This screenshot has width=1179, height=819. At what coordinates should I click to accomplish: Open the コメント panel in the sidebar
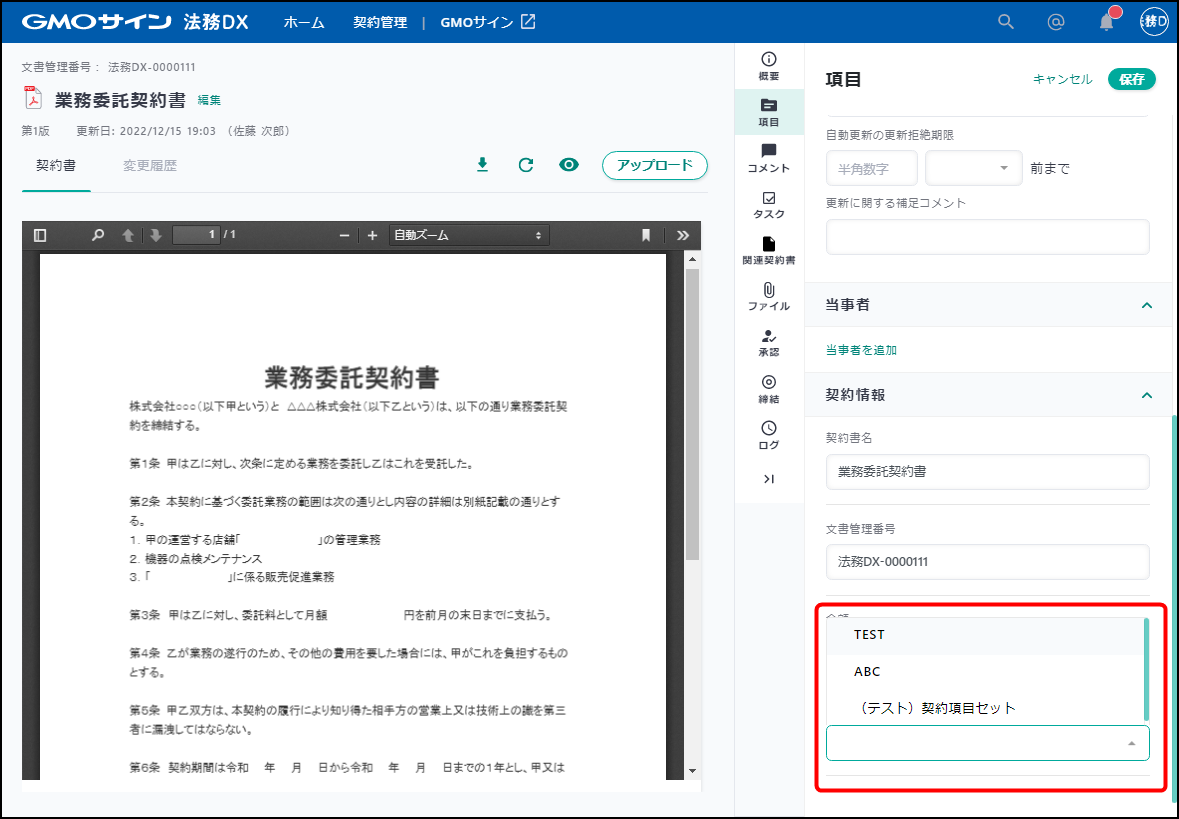pos(768,158)
